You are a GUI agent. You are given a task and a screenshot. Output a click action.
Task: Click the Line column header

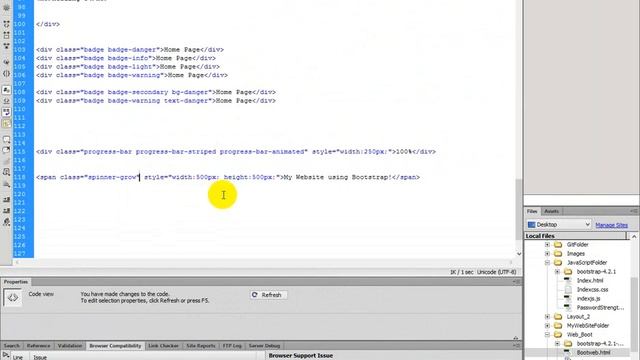pos(18,357)
